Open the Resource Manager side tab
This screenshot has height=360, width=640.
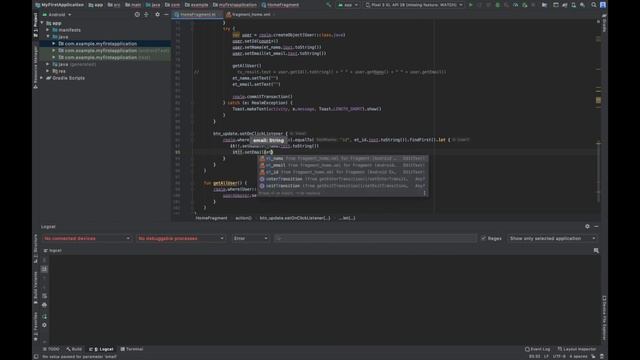click(36, 67)
